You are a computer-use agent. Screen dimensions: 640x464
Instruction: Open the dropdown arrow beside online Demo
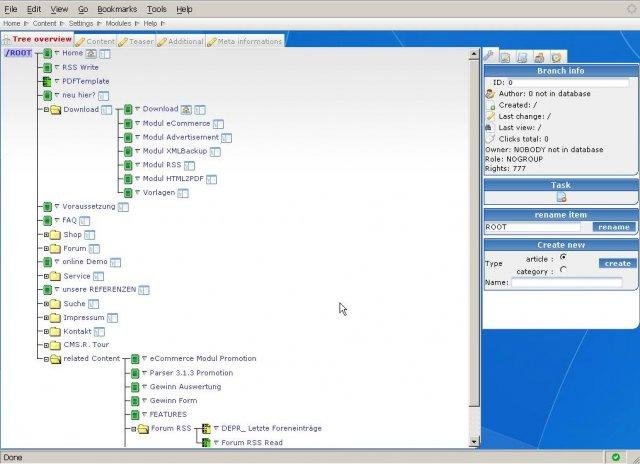pyautogui.click(x=57, y=262)
